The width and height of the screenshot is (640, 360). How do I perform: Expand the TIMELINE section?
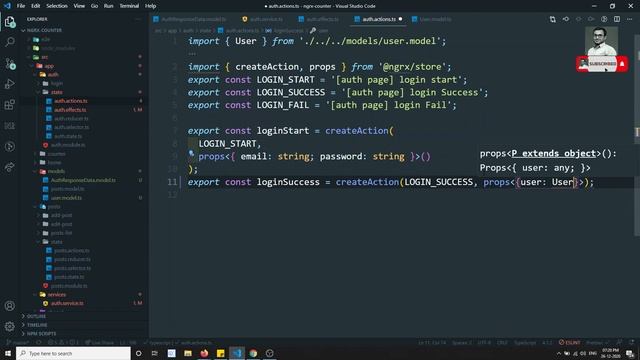(x=37, y=325)
